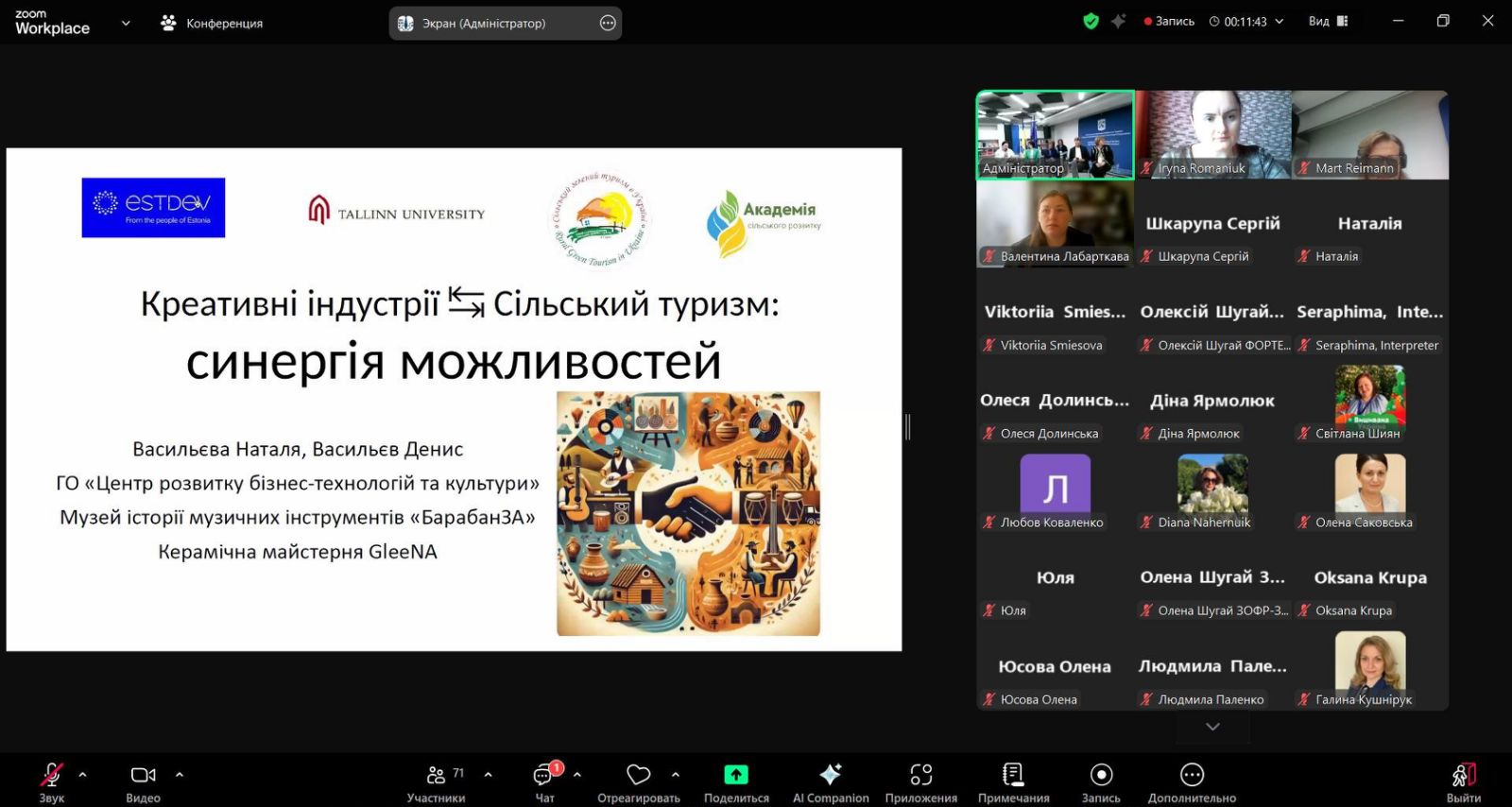Turn on the video camera
1512x807 pixels.
pos(143,775)
